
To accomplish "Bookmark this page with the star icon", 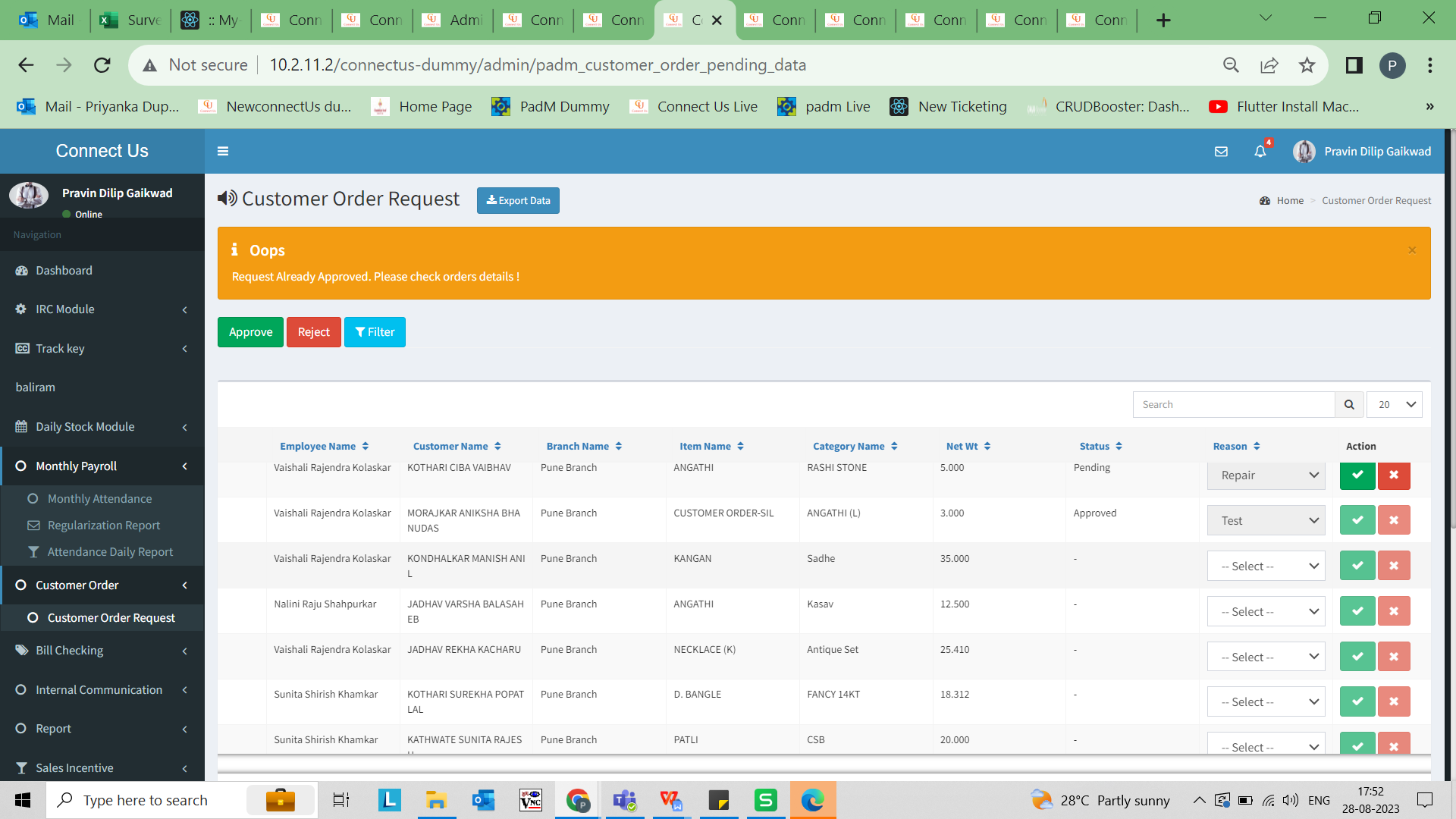I will (1307, 65).
